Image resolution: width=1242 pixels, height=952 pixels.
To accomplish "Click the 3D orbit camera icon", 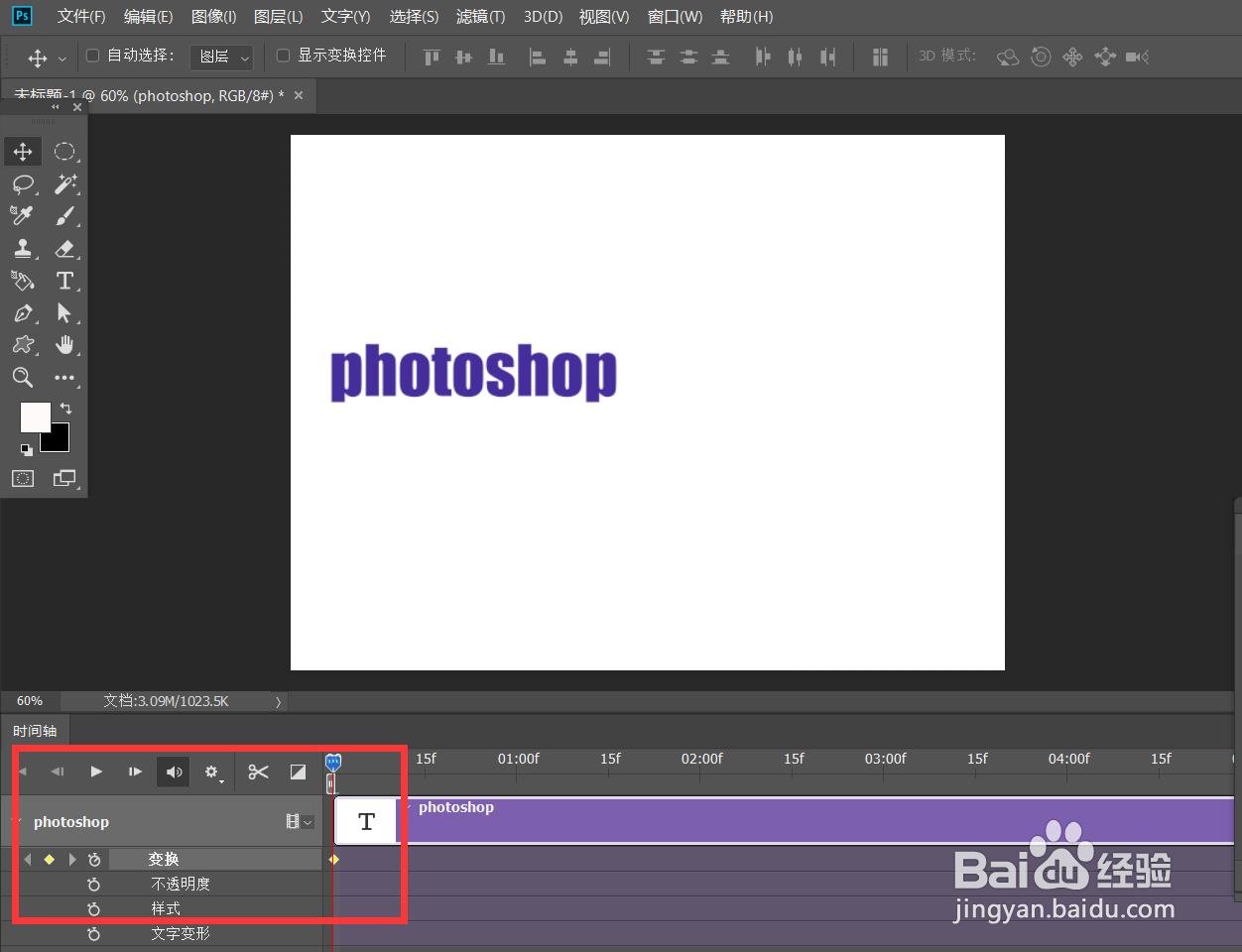I will [1008, 58].
